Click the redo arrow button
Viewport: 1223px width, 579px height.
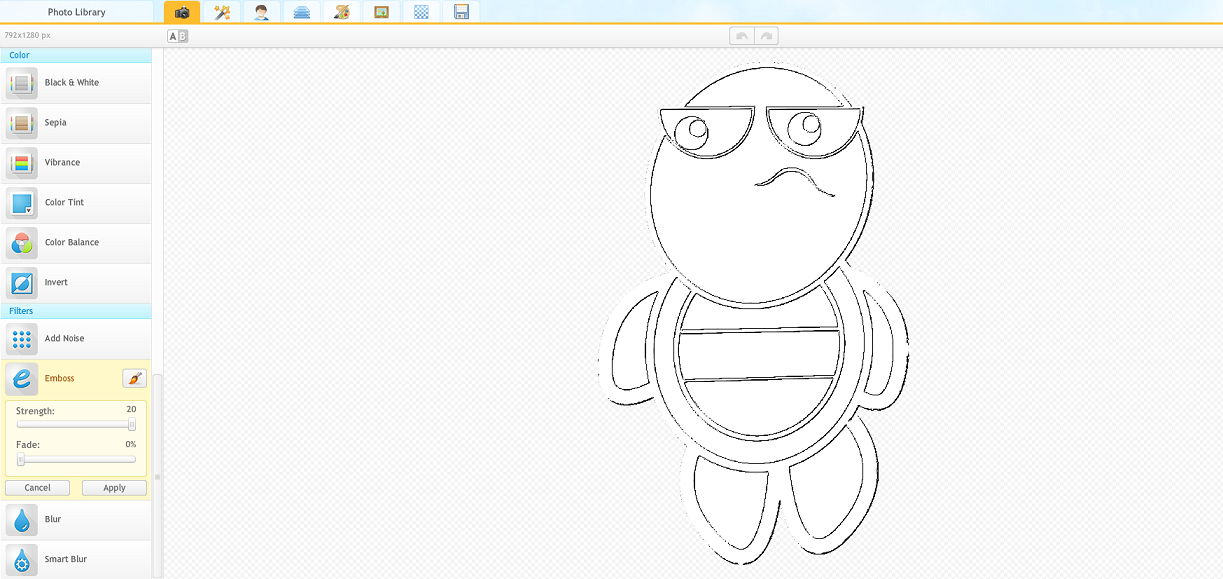(767, 36)
